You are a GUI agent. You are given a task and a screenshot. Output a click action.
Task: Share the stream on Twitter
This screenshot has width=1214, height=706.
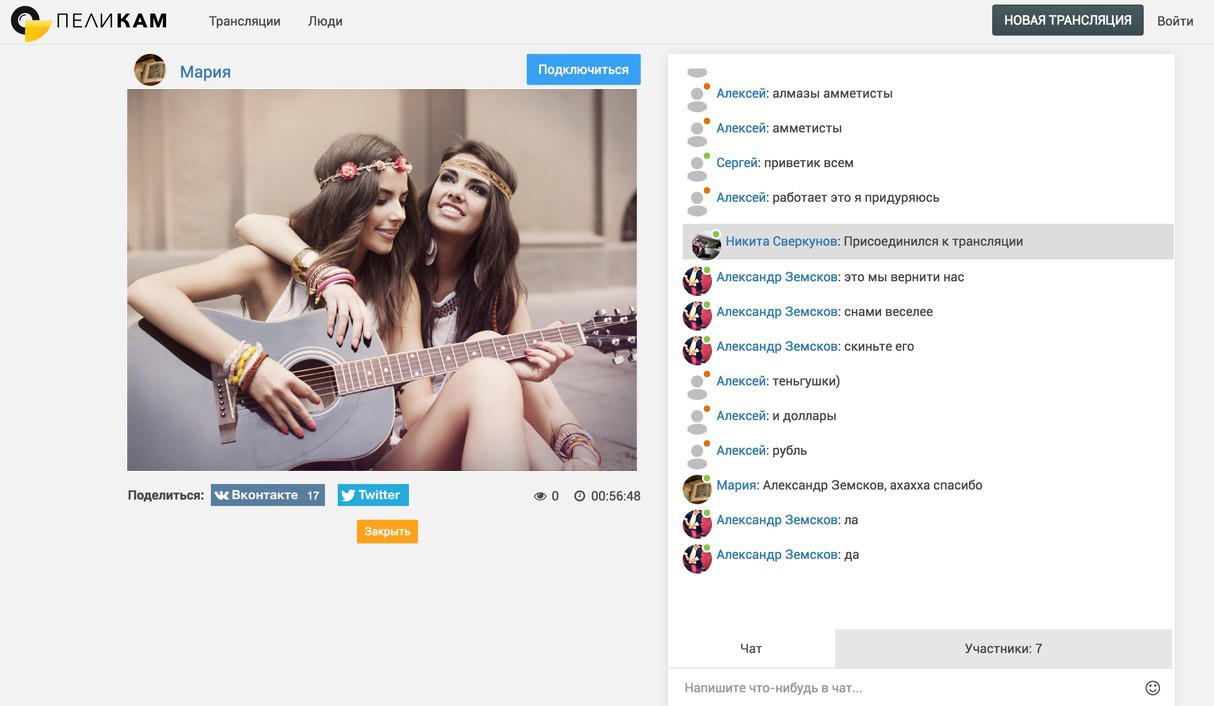(x=372, y=495)
